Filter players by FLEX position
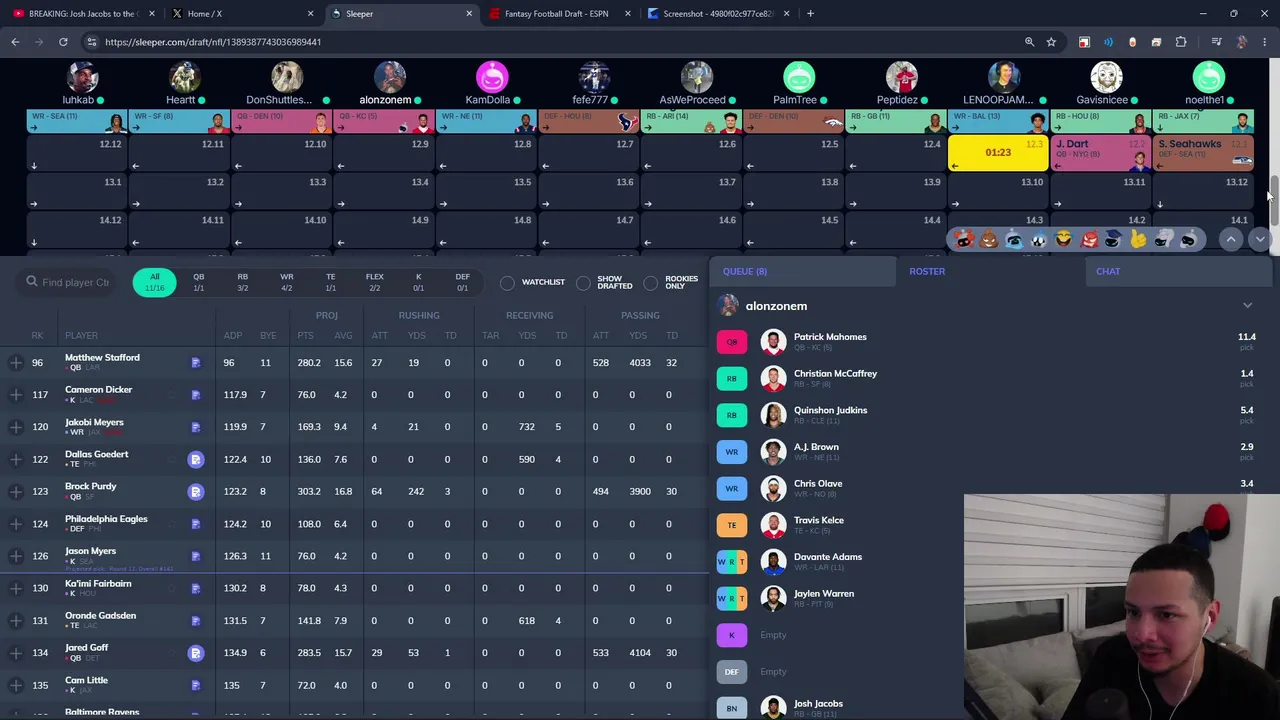The image size is (1280, 720). tap(375, 283)
